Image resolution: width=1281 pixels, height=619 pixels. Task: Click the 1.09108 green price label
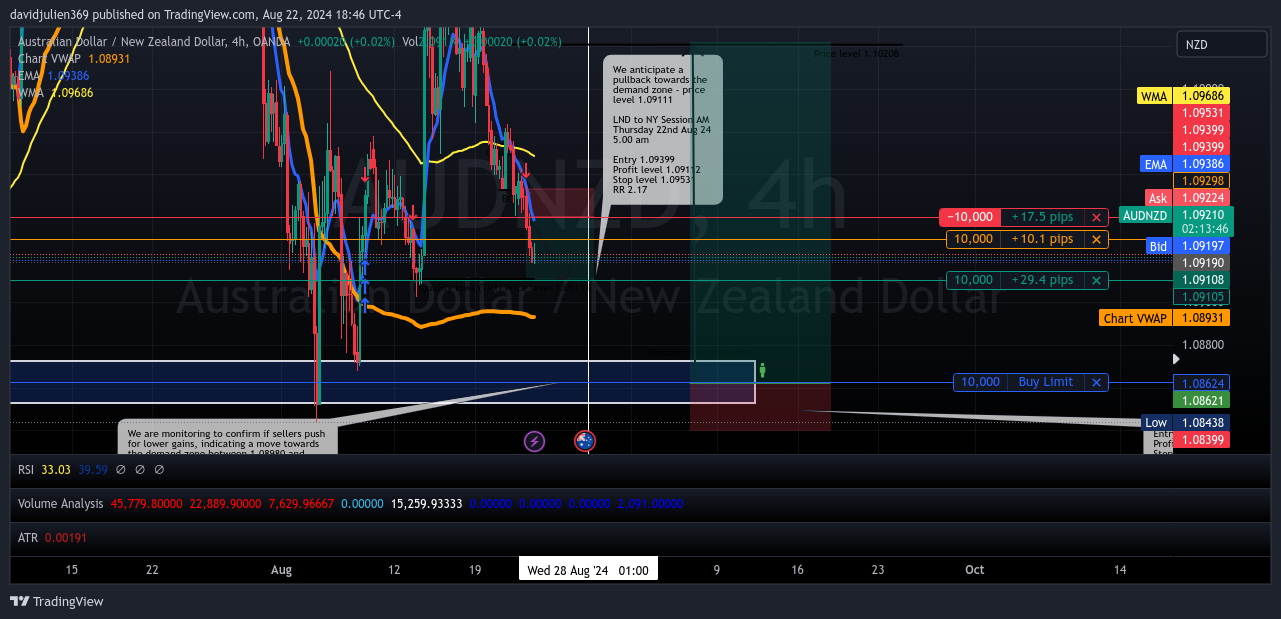tap(1201, 280)
